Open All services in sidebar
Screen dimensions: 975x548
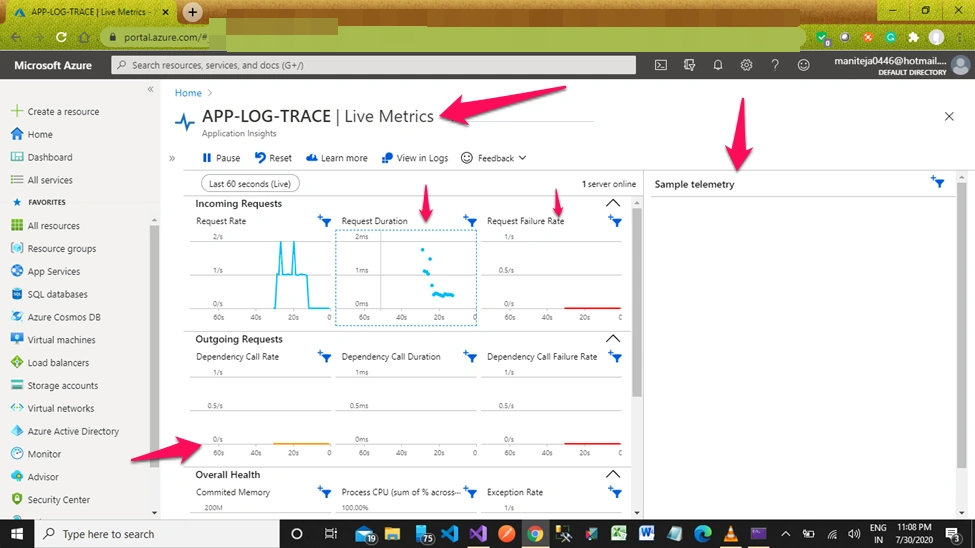[42, 180]
